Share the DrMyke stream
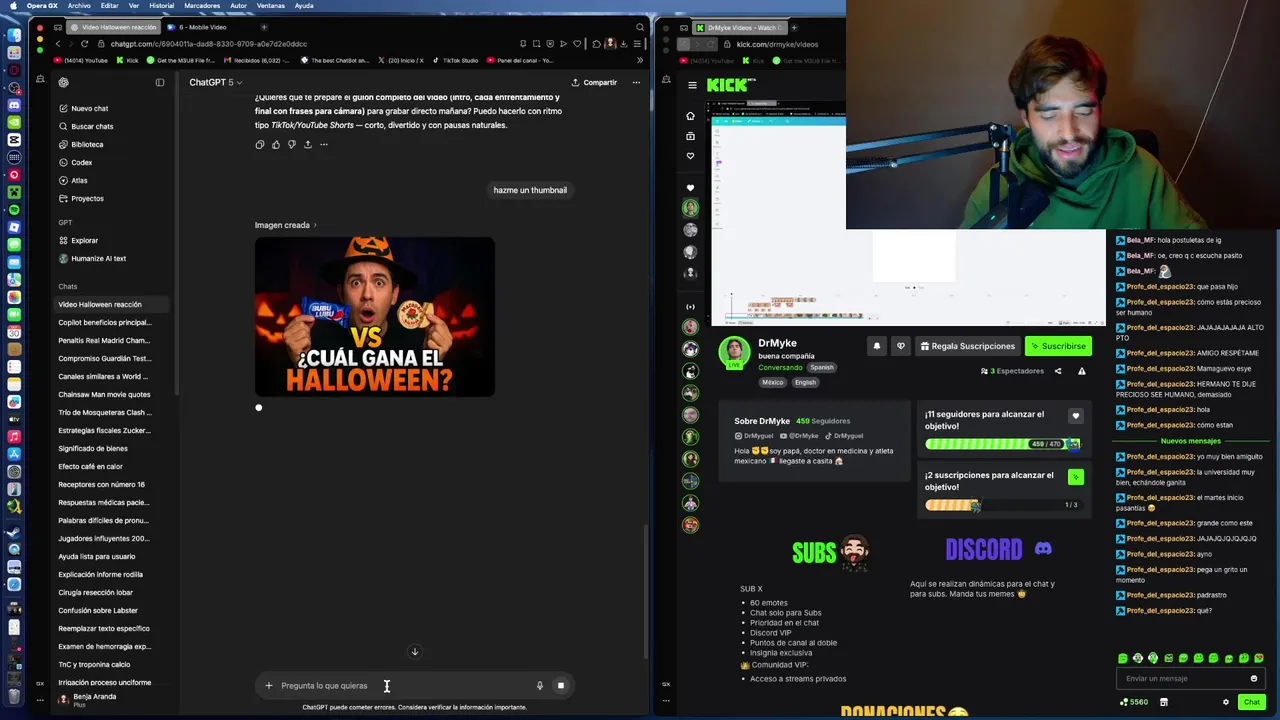The height and width of the screenshot is (720, 1280). click(x=1058, y=371)
